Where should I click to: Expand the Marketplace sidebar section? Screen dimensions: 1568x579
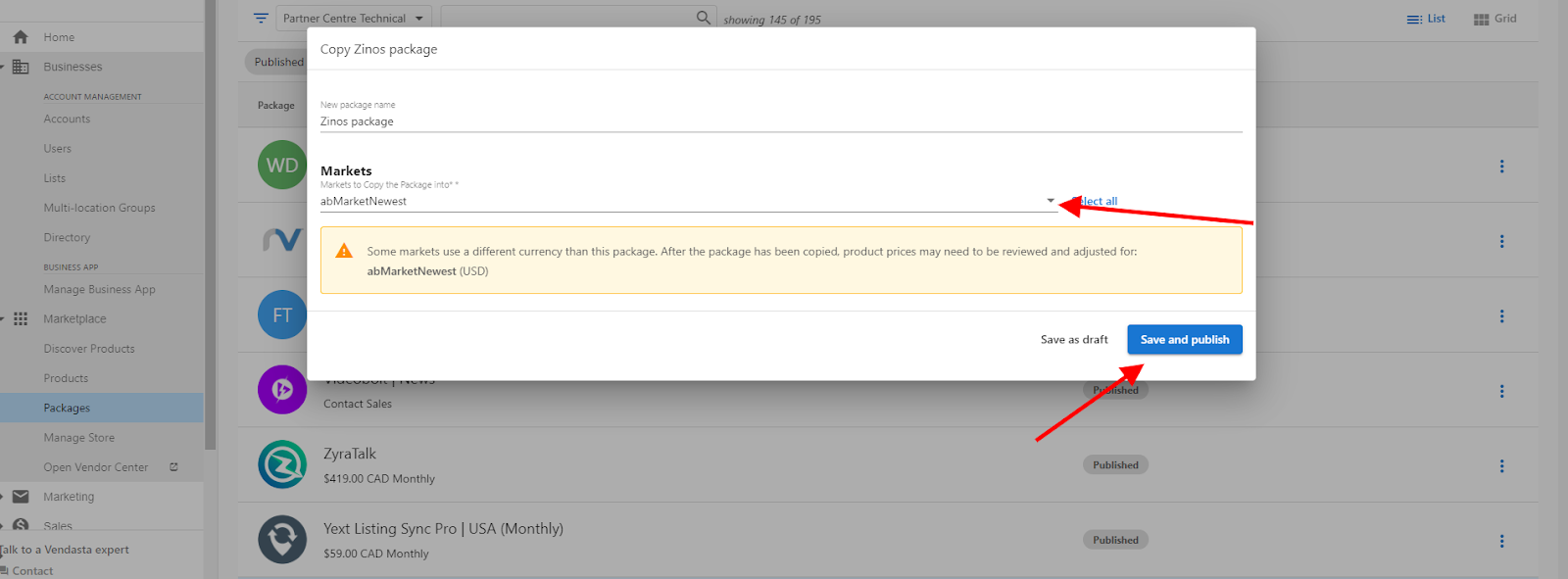click(x=3, y=319)
